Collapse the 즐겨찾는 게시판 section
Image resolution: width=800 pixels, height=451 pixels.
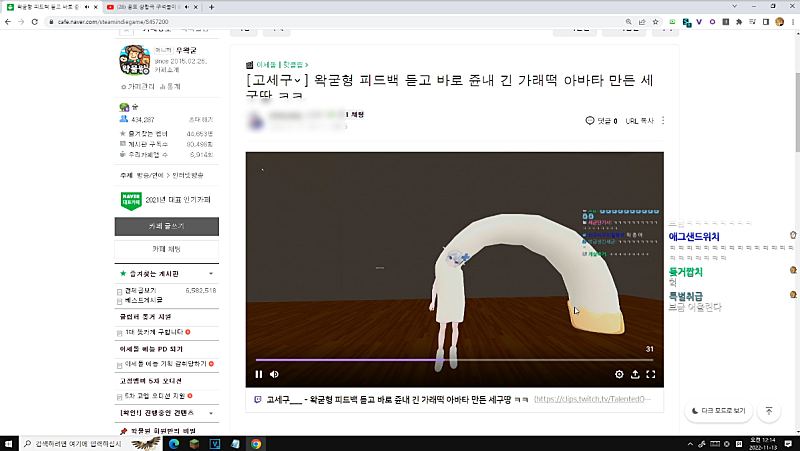210,273
